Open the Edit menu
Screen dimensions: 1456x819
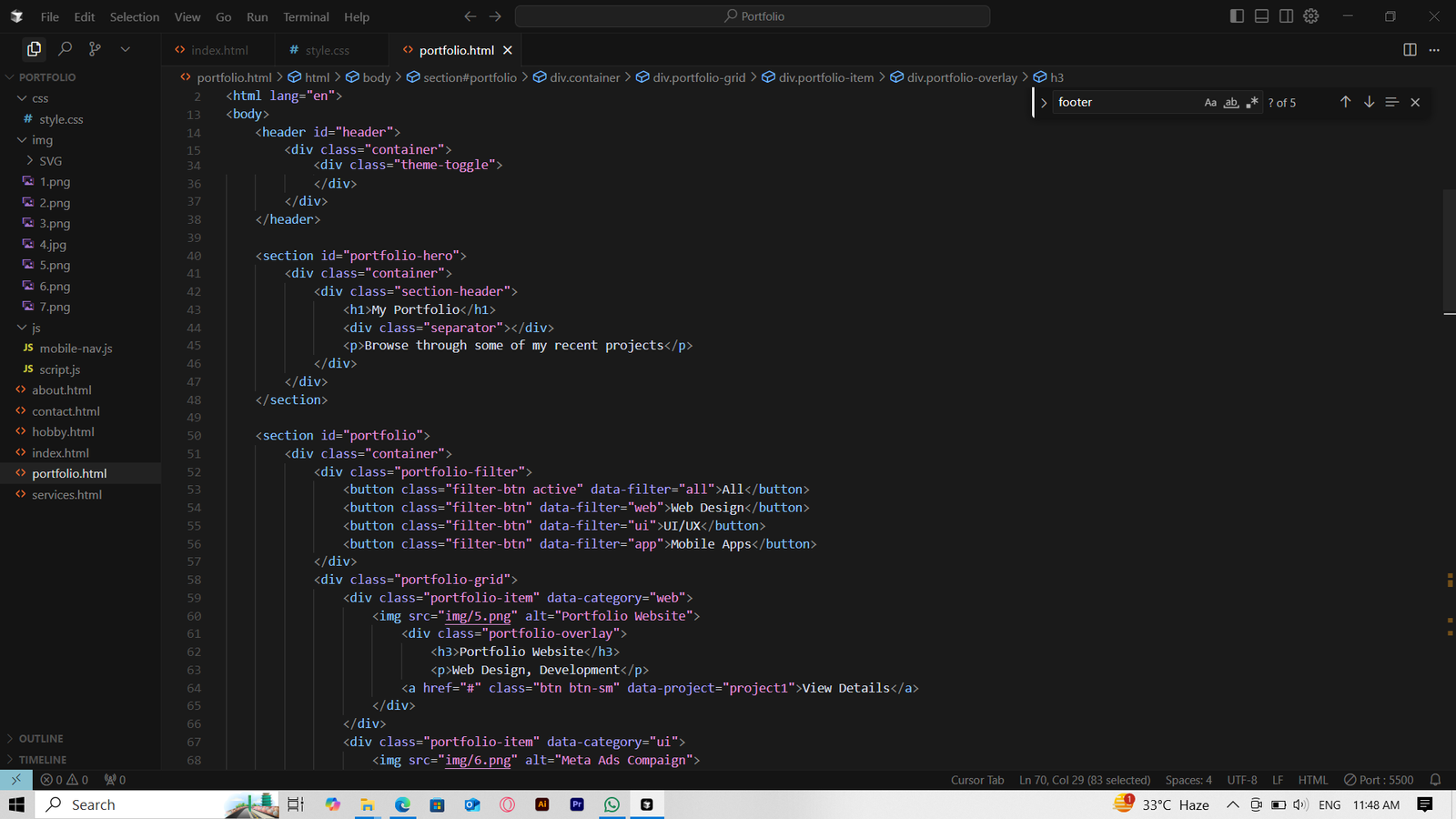pyautogui.click(x=85, y=16)
